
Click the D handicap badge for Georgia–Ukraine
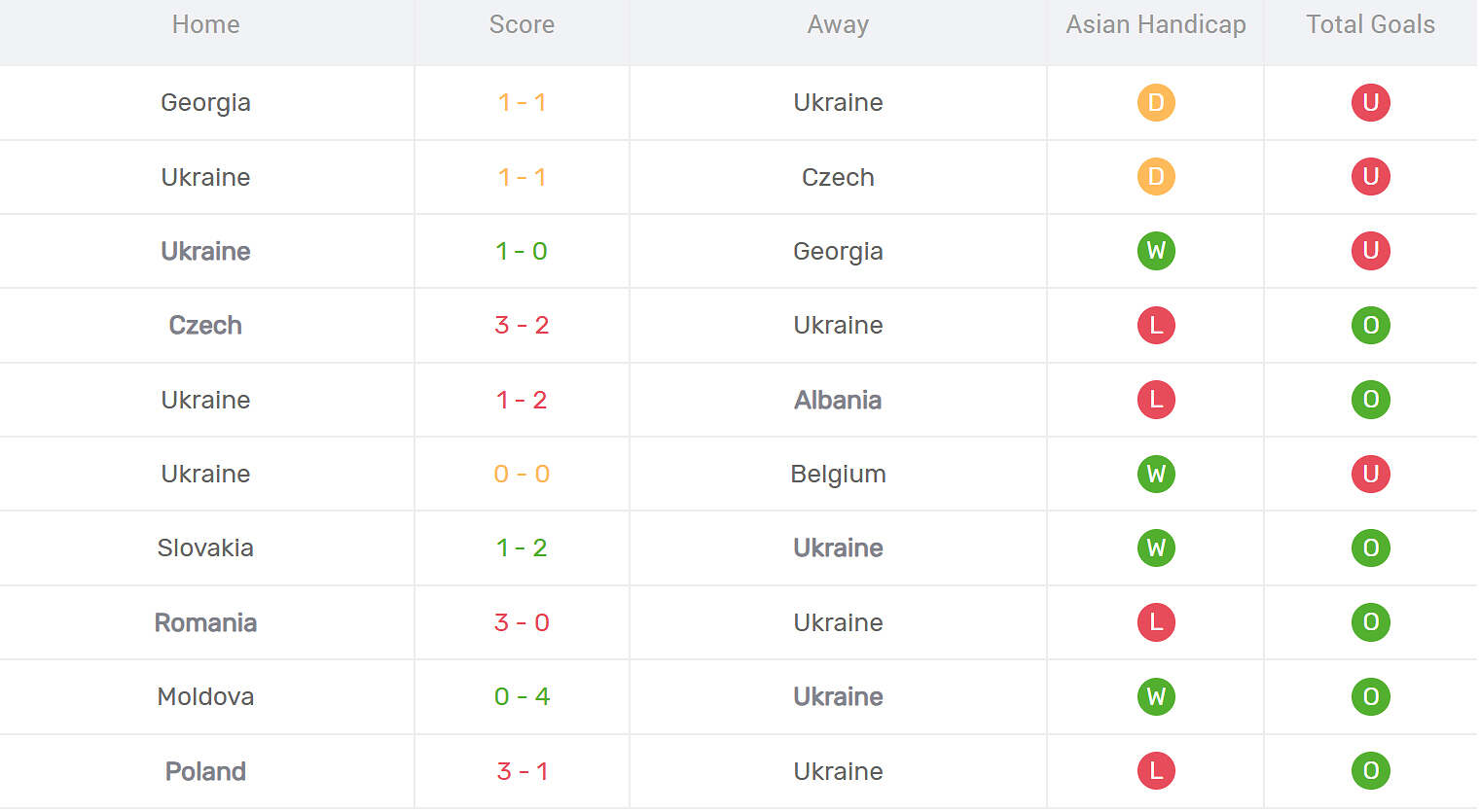pos(1156,103)
